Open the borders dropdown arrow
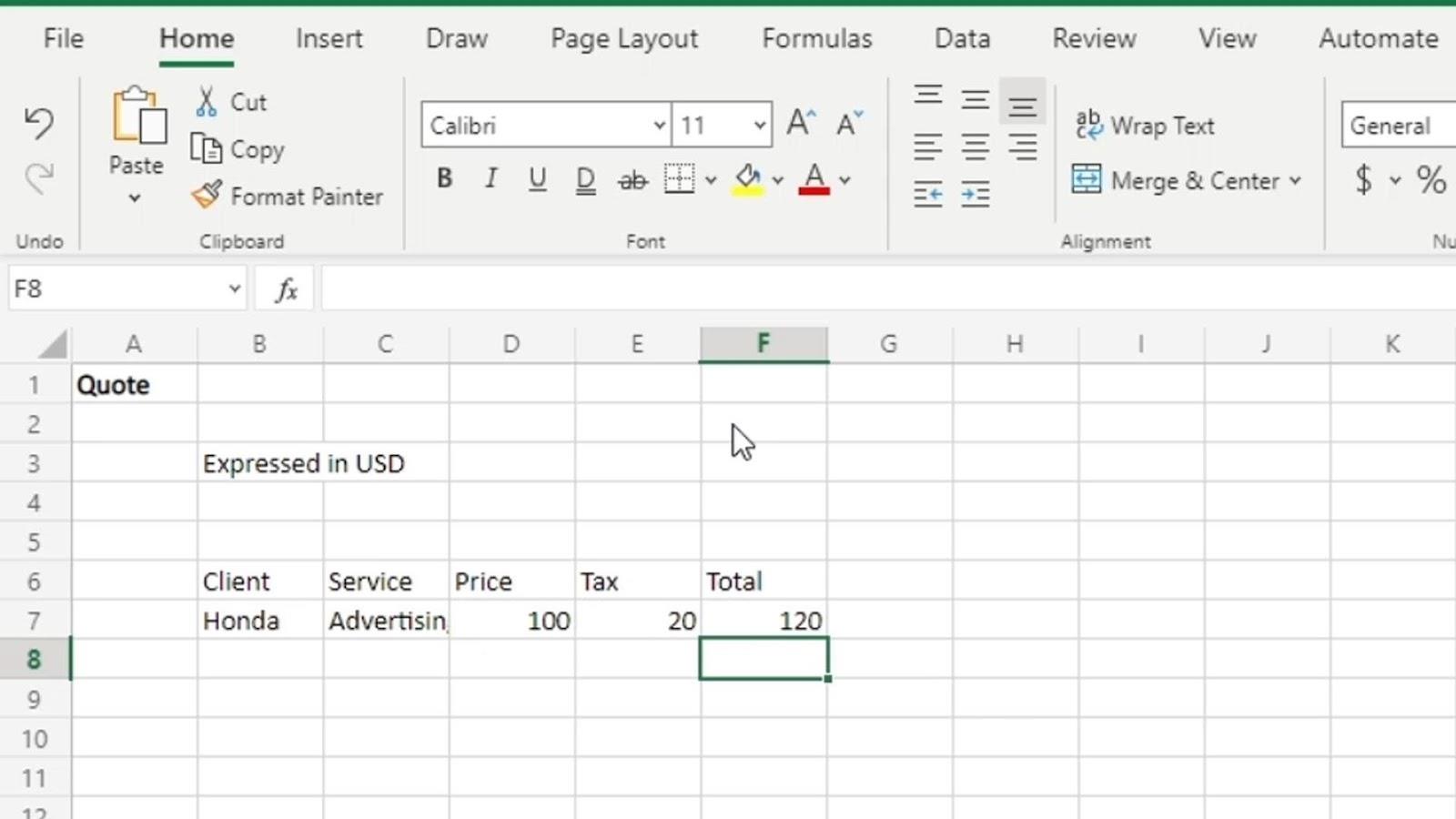 point(711,179)
